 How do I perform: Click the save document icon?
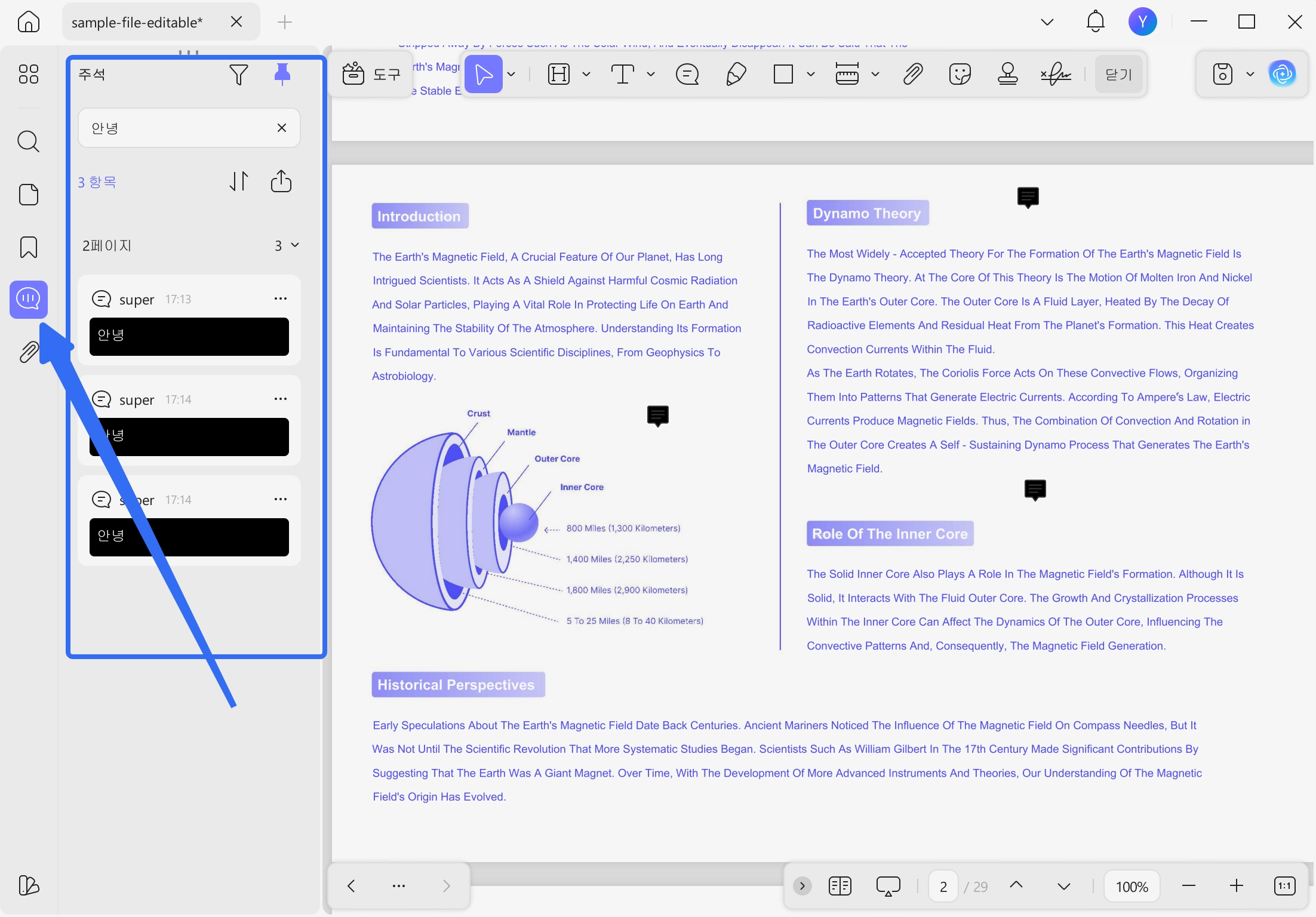pos(1222,74)
